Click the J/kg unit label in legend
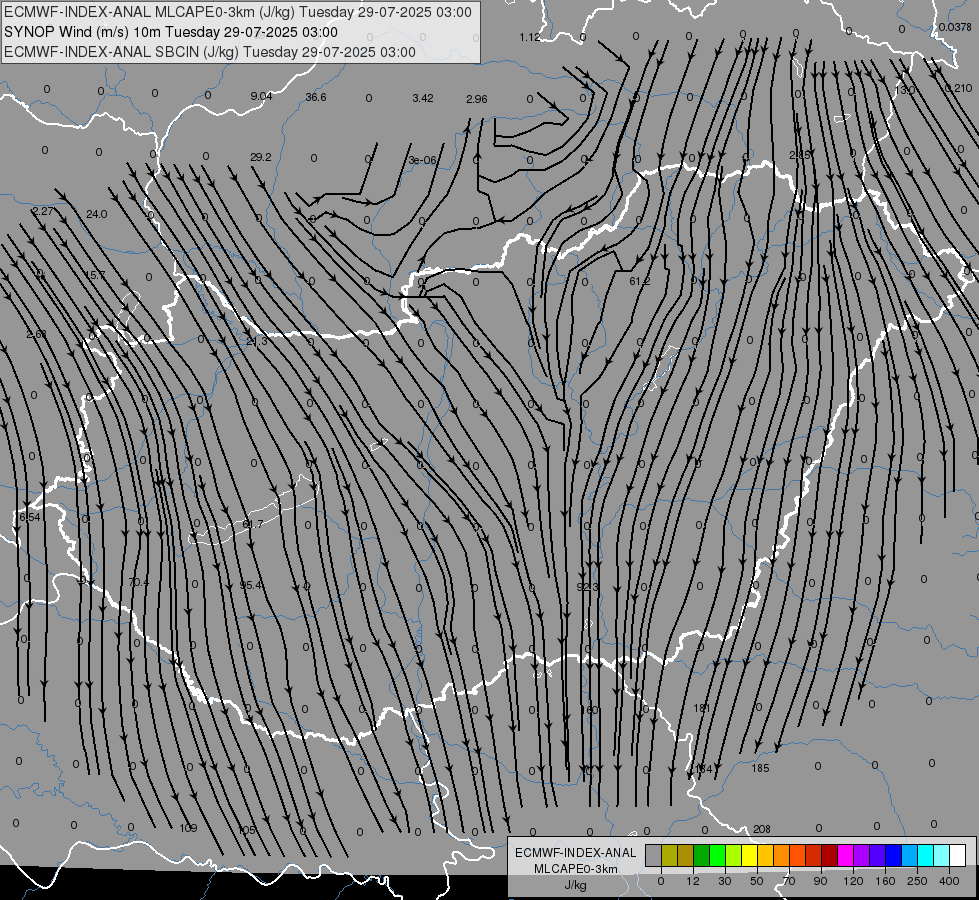Viewport: 979px width, 900px height. click(576, 884)
